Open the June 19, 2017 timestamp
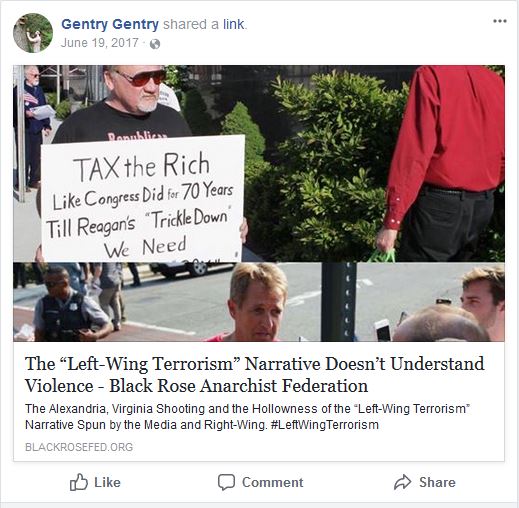 click(x=99, y=43)
